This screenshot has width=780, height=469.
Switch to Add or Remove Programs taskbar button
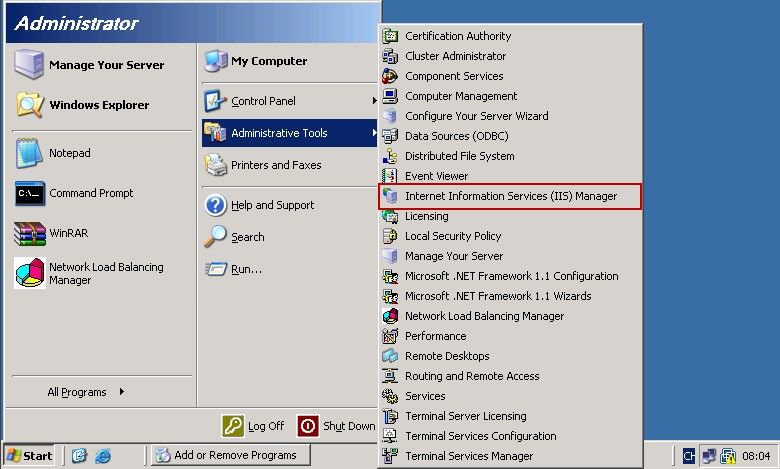pos(230,455)
